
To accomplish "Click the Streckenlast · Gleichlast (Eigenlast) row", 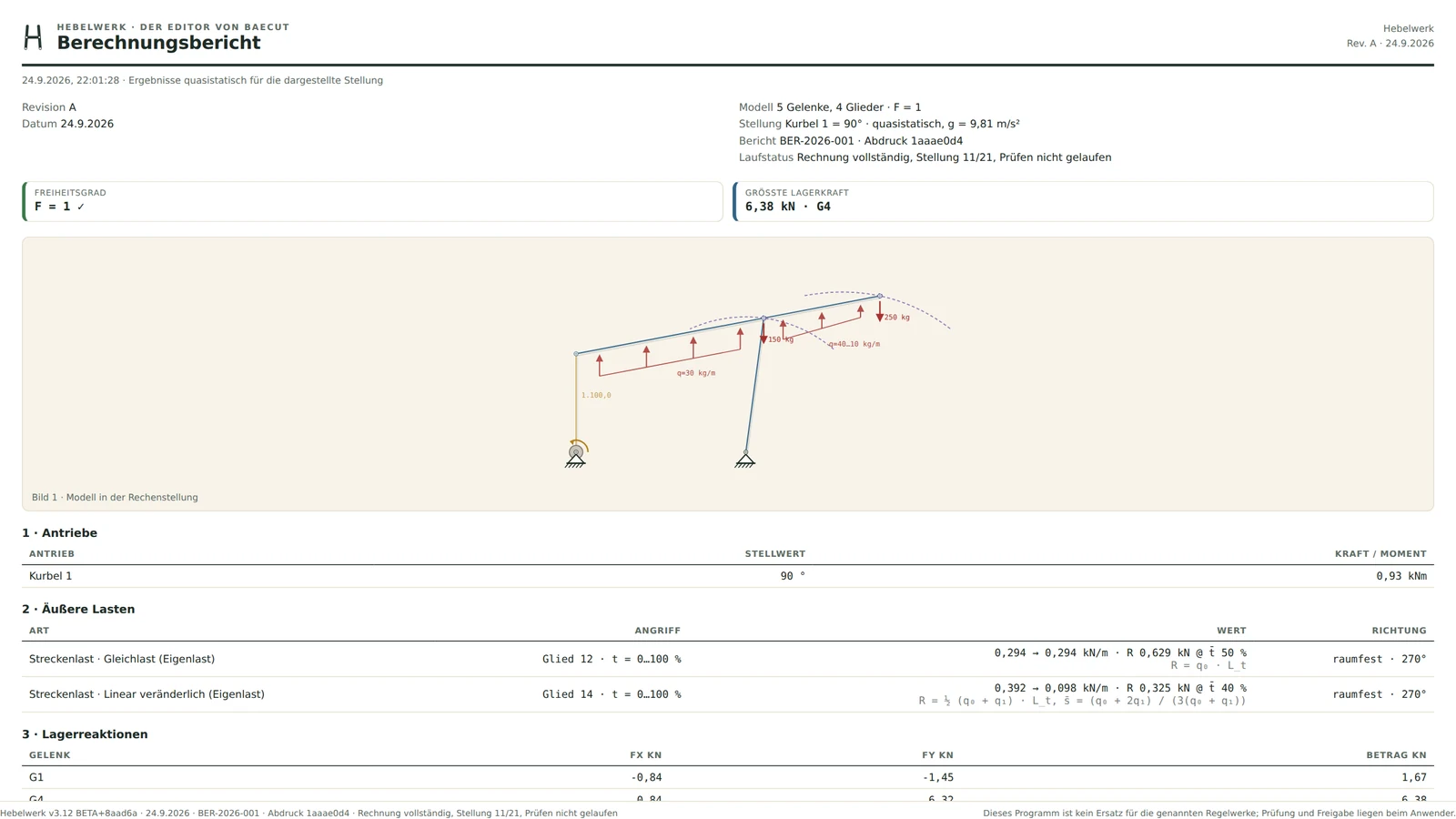I will 728,659.
